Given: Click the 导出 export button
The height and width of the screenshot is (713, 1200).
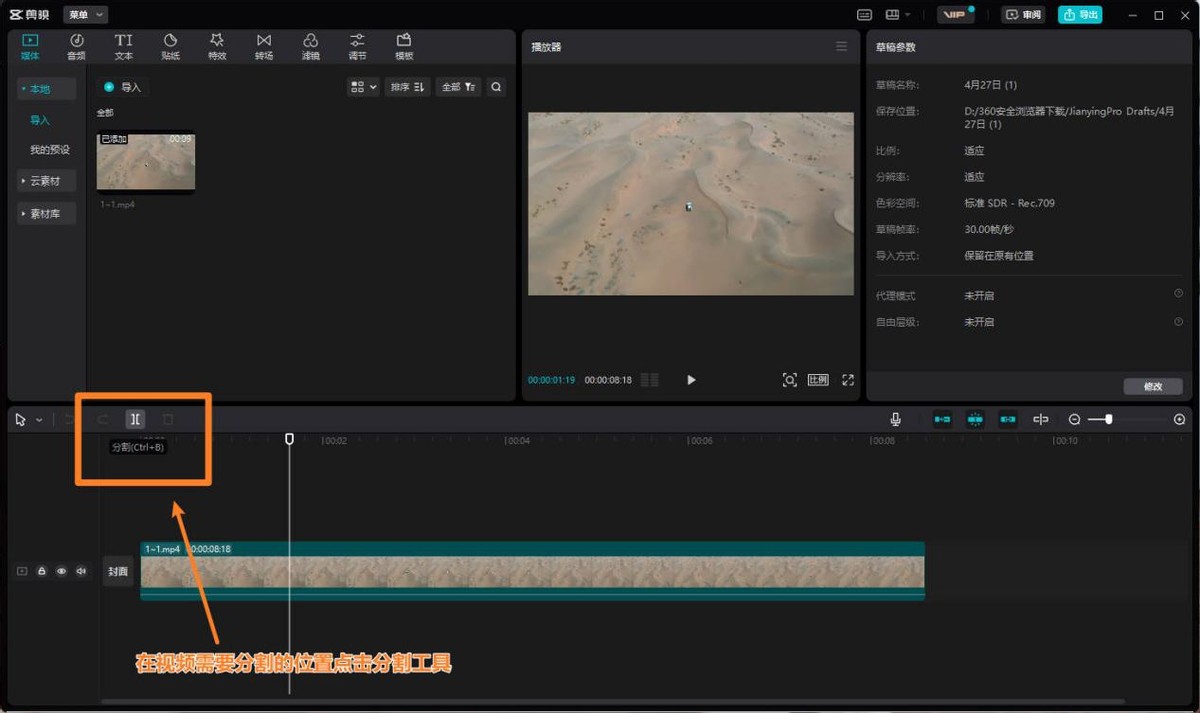Looking at the screenshot, I should (x=1080, y=15).
